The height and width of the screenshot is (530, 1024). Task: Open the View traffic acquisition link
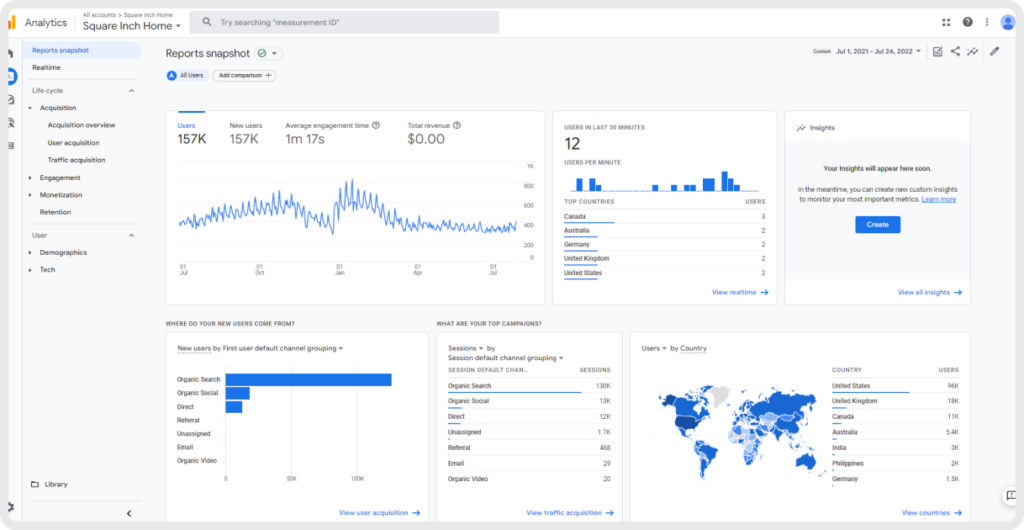tap(570, 513)
